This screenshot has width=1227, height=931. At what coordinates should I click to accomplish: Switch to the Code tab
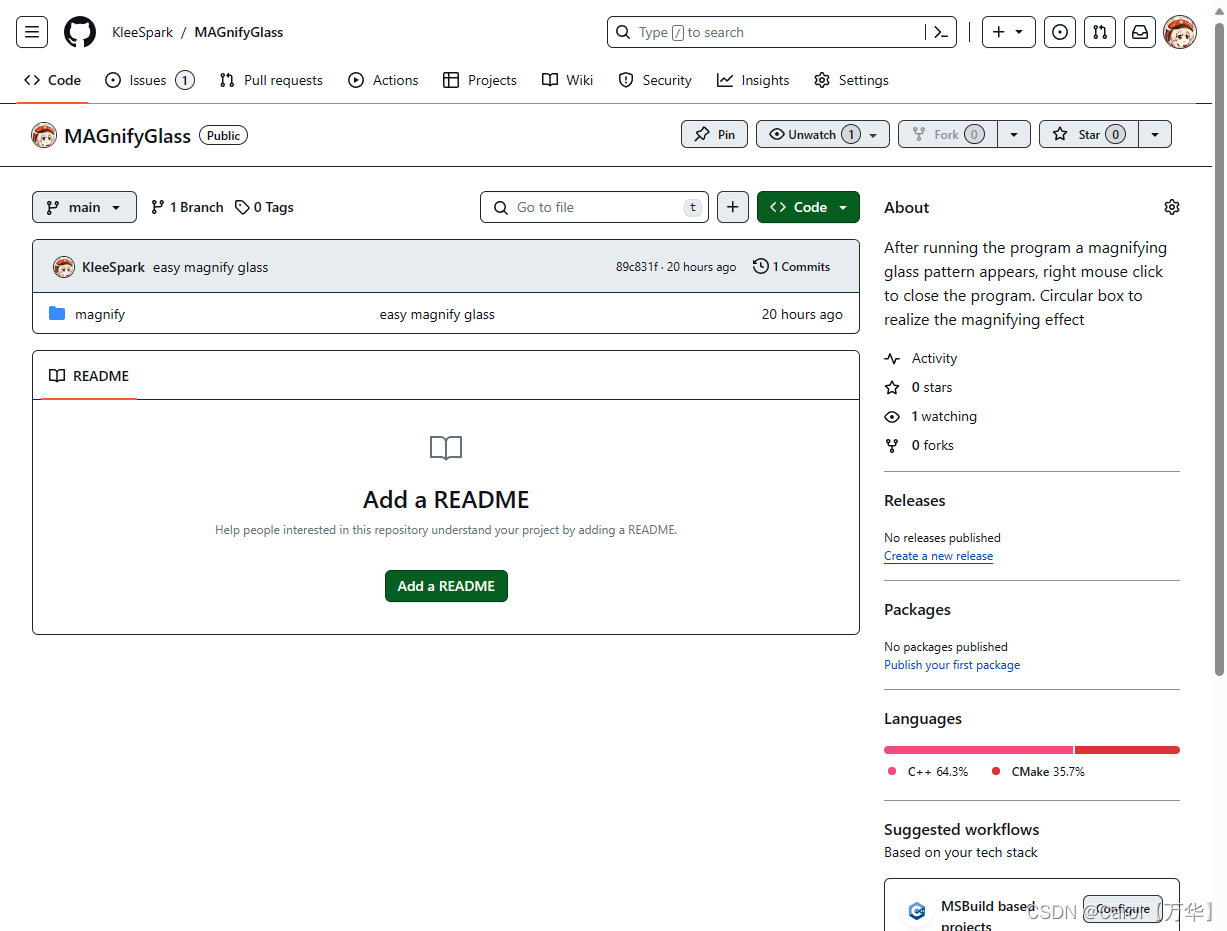point(52,80)
